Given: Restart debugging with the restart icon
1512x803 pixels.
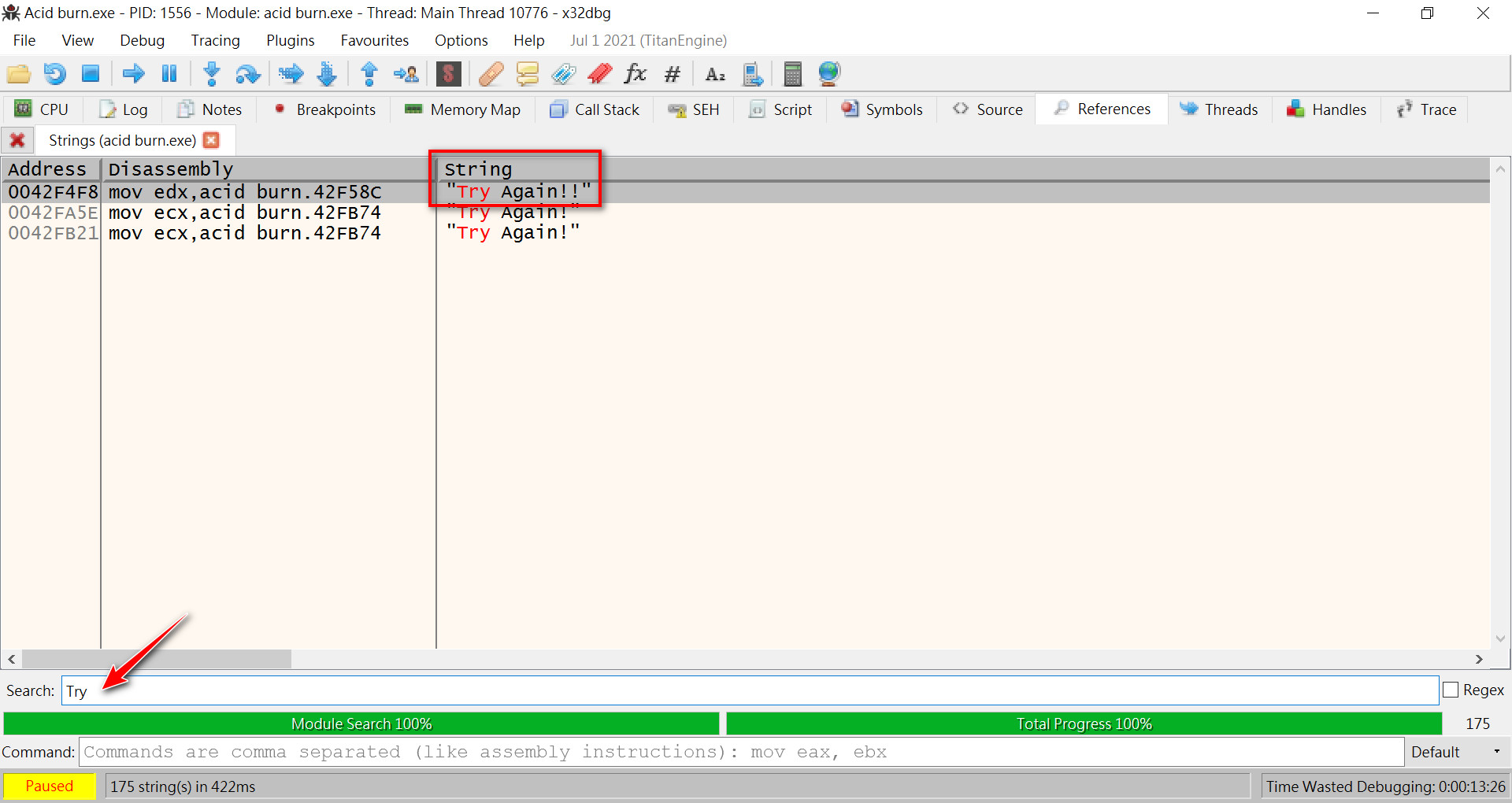Looking at the screenshot, I should pyautogui.click(x=54, y=74).
